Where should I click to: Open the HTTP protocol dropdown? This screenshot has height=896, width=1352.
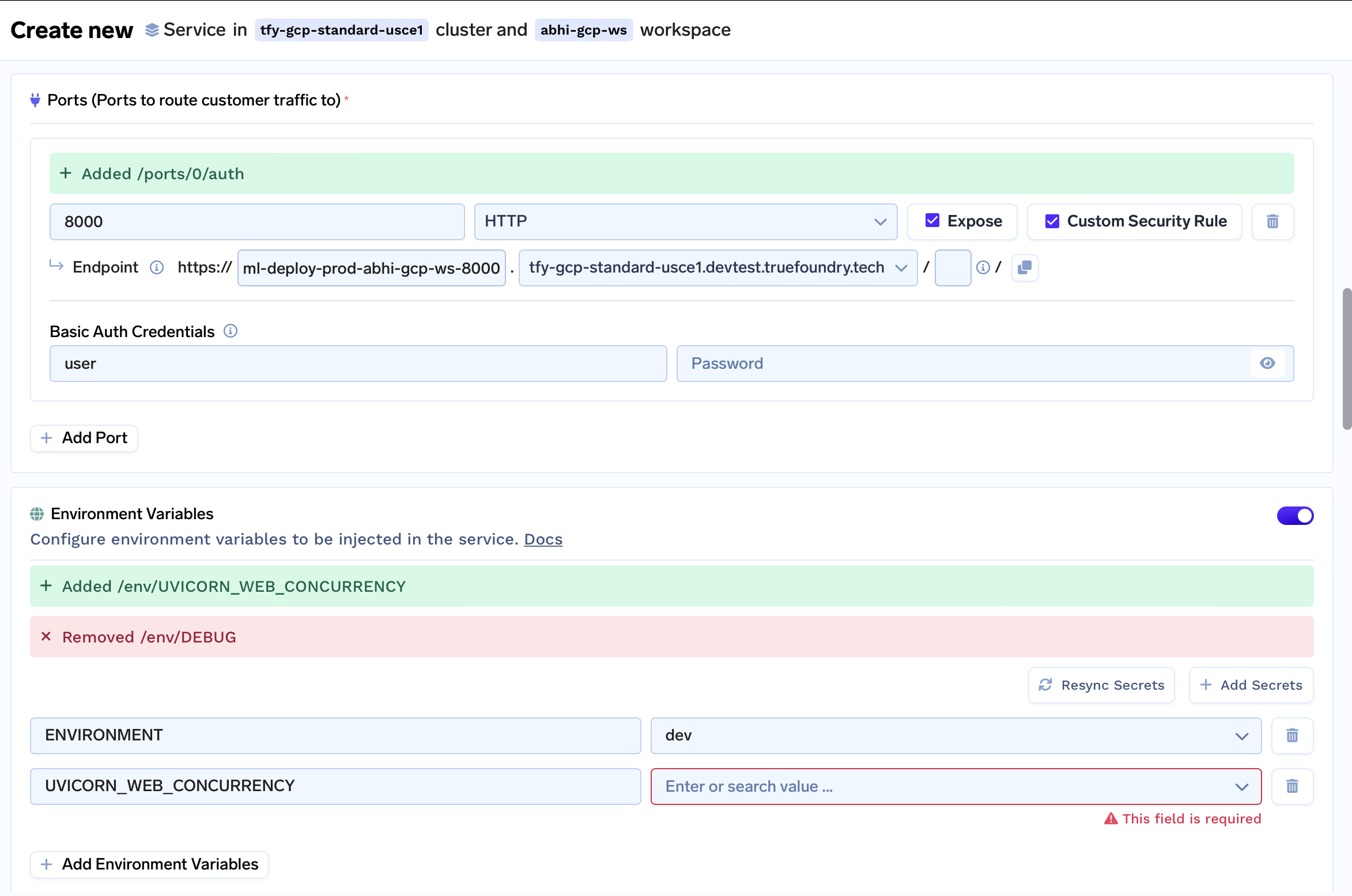685,221
